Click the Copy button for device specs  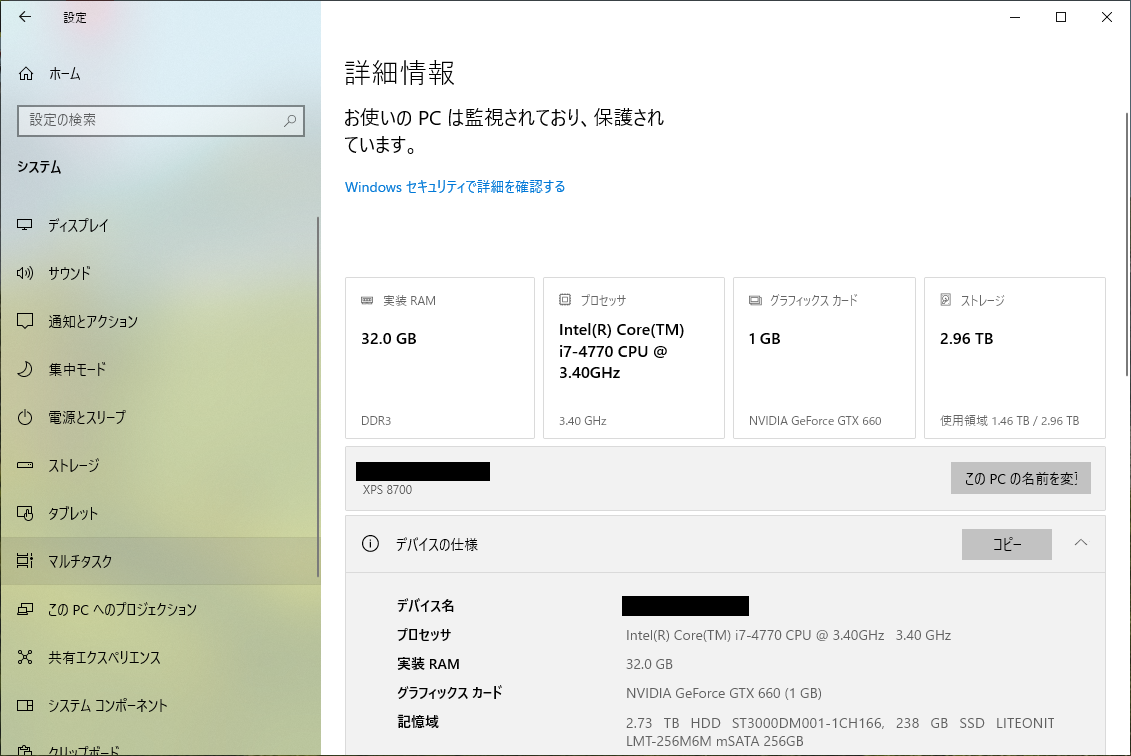coord(1006,545)
